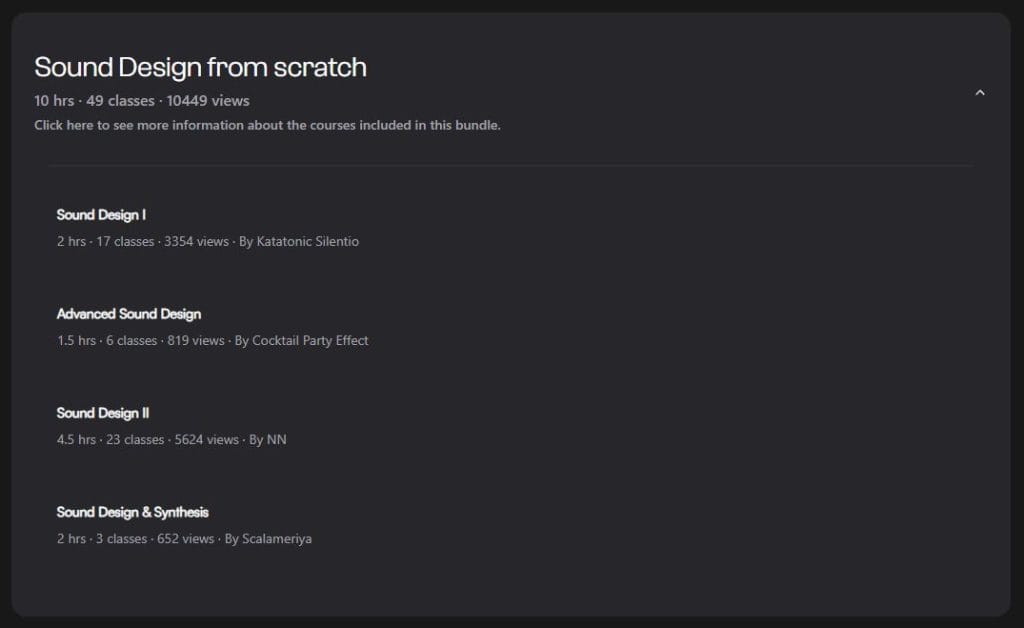Click author name Scalameriya
The width and height of the screenshot is (1024, 628).
click(277, 538)
